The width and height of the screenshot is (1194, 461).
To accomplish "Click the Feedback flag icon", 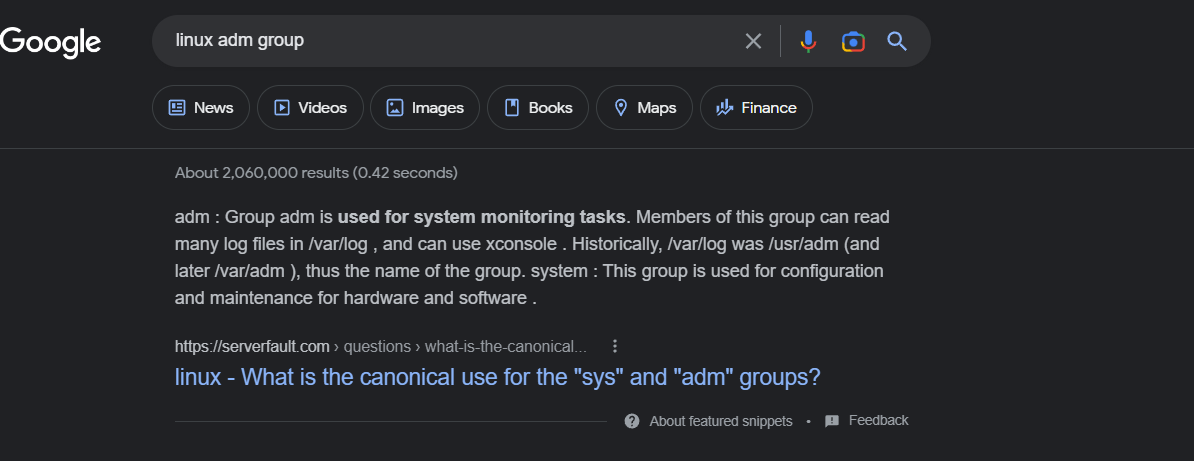I will (832, 421).
